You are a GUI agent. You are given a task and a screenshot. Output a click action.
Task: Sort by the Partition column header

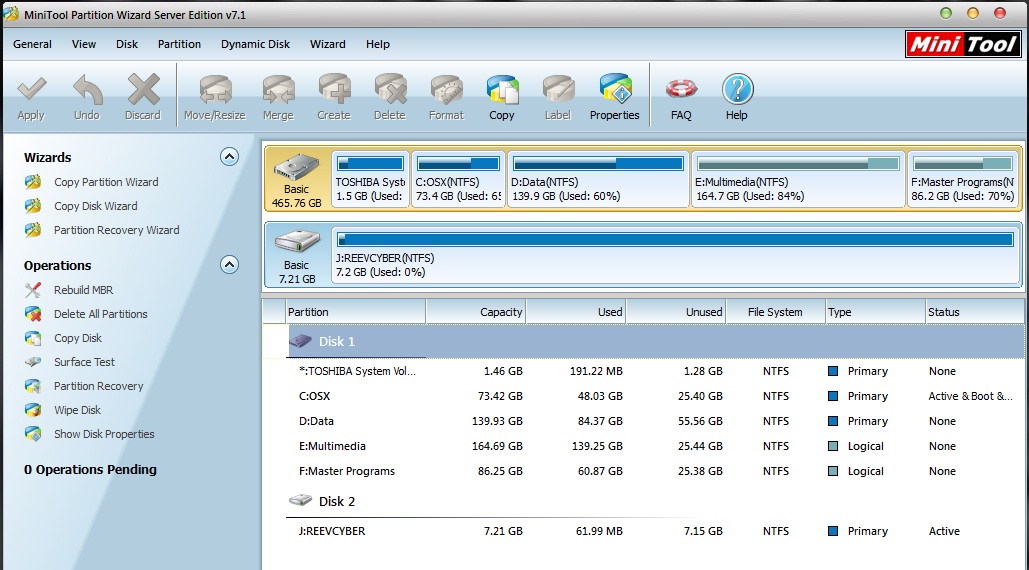click(356, 312)
